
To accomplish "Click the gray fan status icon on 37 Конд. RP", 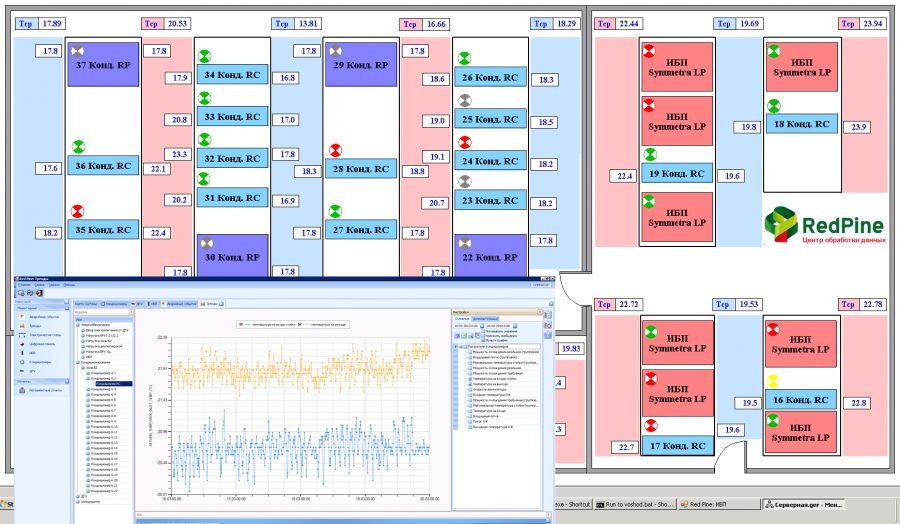I will (77, 51).
